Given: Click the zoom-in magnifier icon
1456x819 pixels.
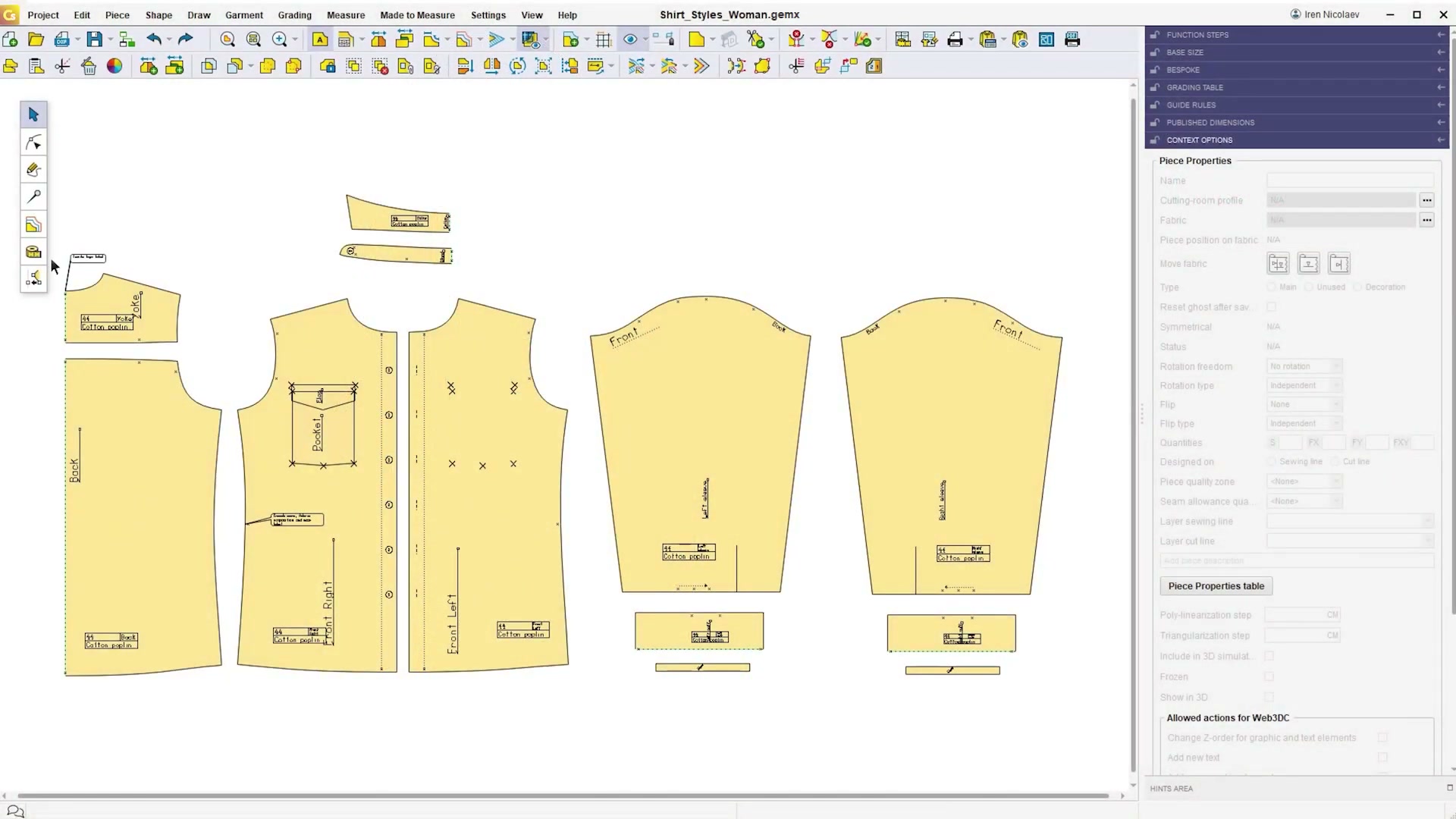Looking at the screenshot, I should 280,39.
